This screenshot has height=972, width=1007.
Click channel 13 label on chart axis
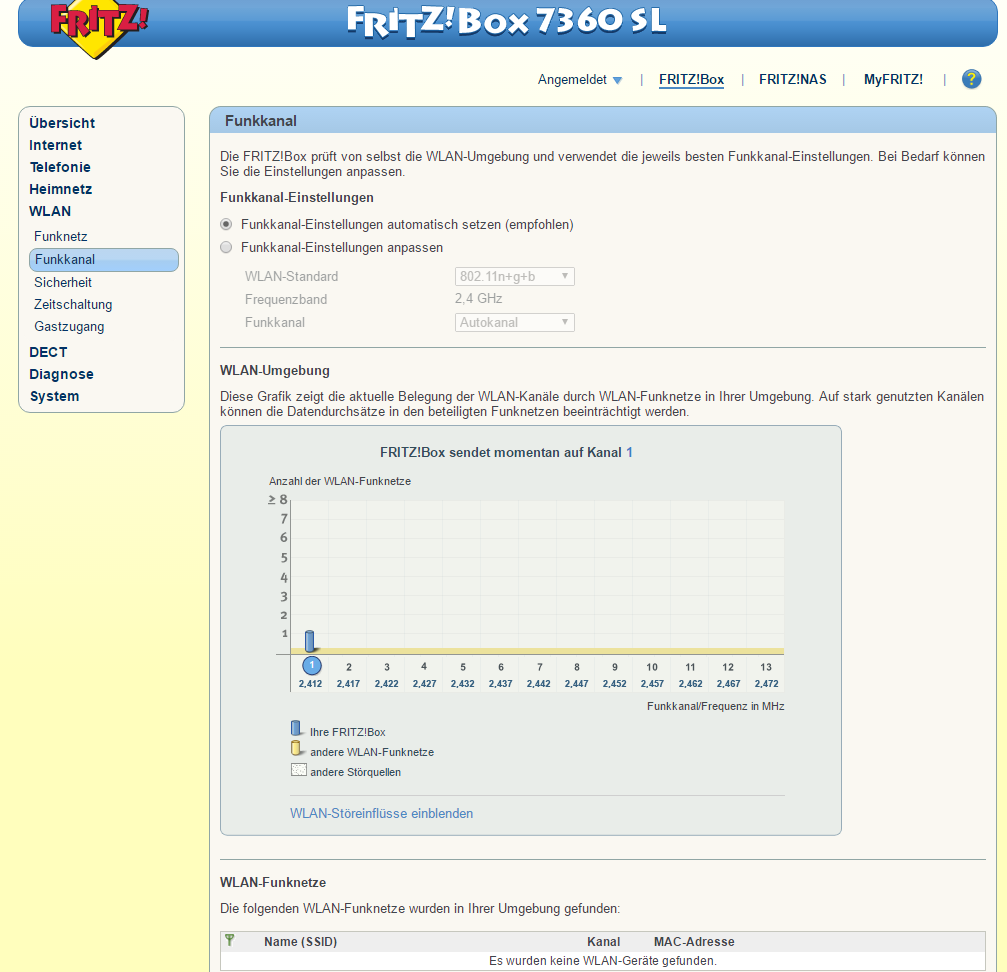[766, 667]
